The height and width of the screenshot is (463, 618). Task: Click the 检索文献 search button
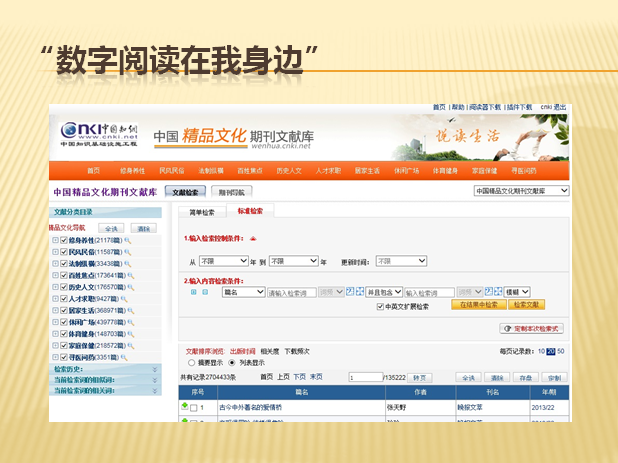click(x=527, y=304)
